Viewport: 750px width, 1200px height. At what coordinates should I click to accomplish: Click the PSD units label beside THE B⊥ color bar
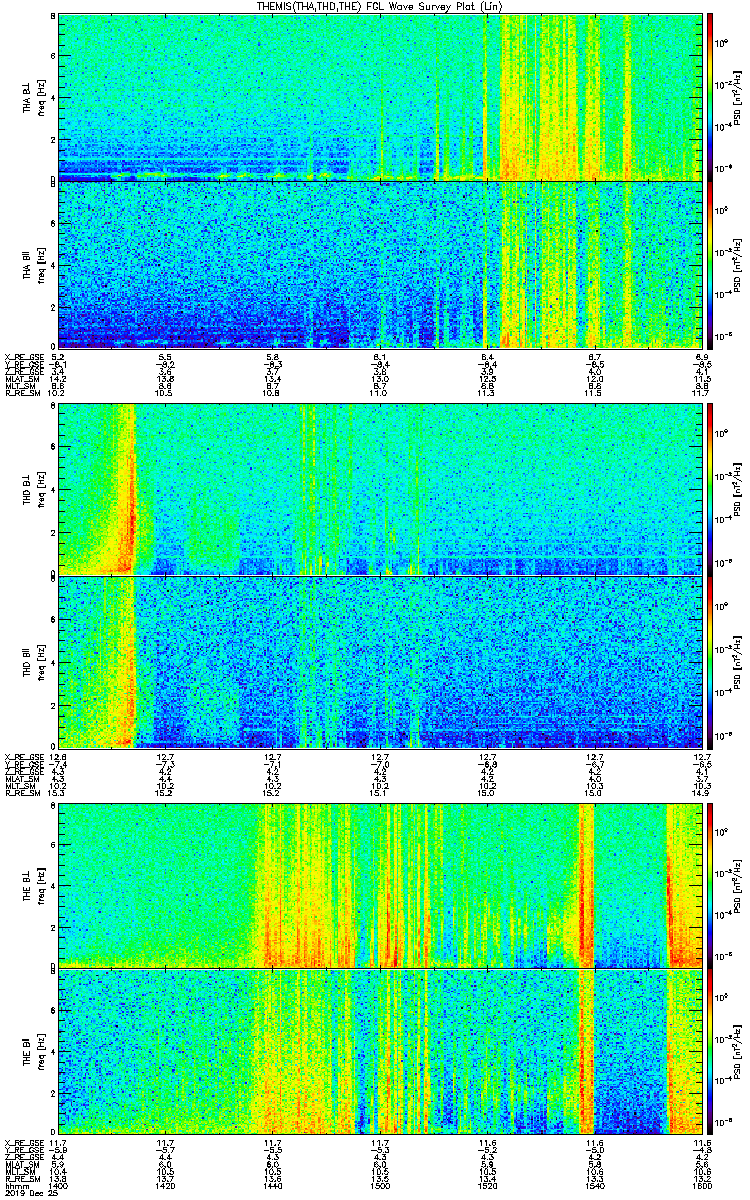739,885
